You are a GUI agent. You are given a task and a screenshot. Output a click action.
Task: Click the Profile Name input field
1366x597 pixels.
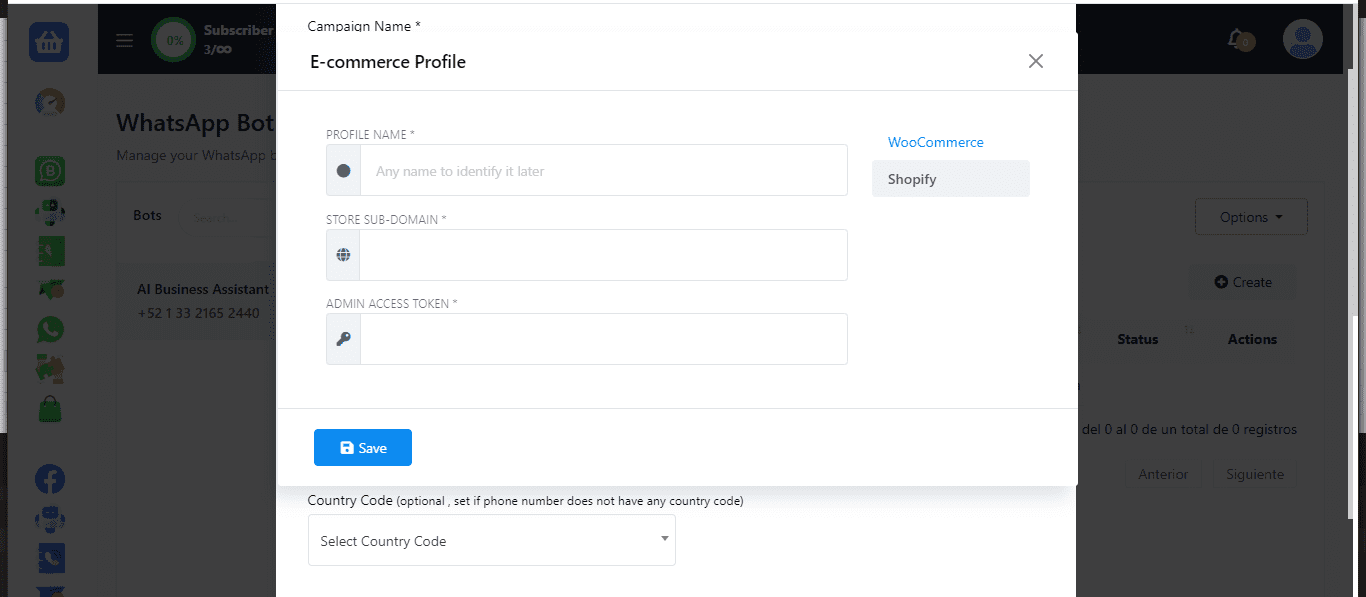click(x=603, y=171)
